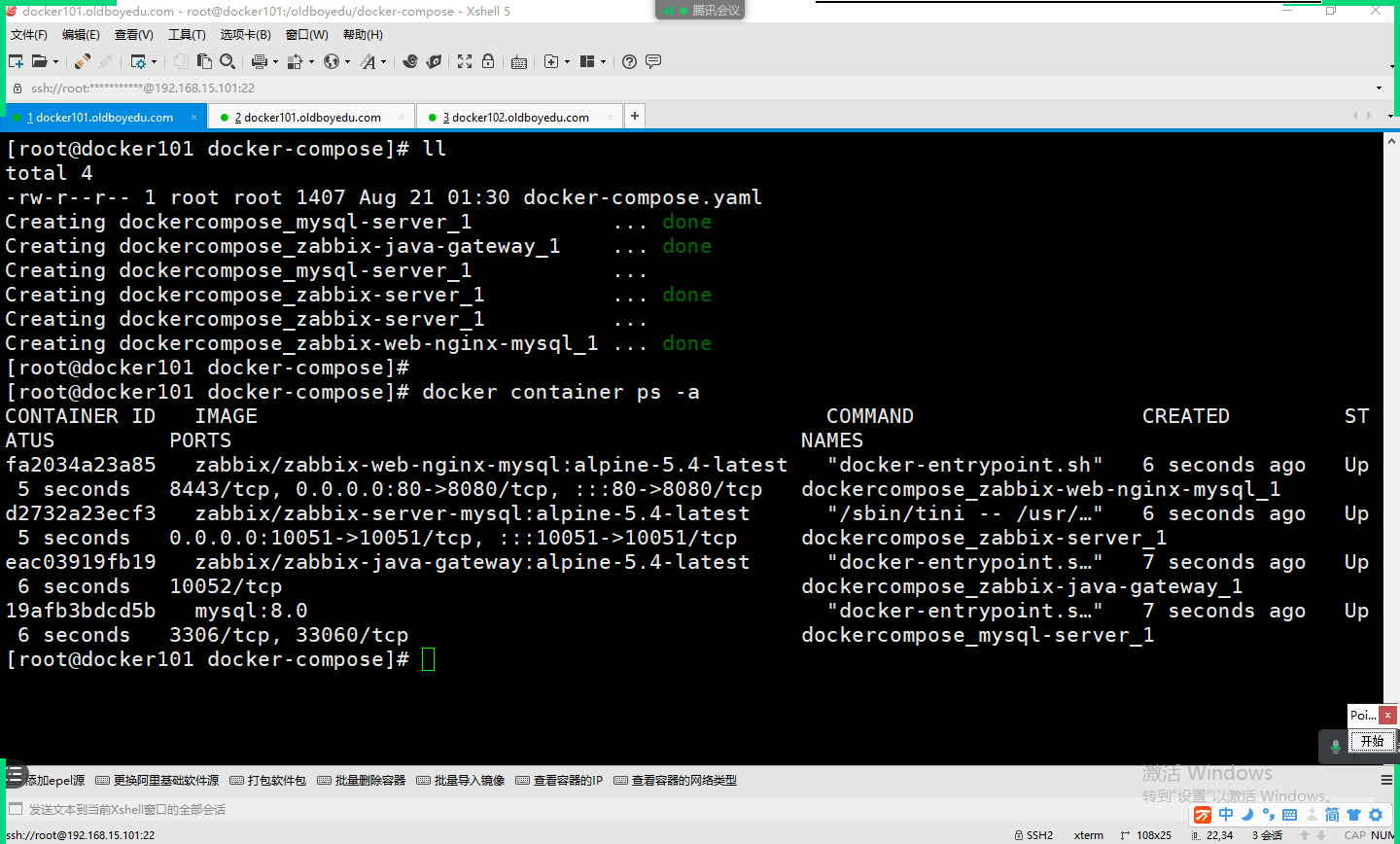Expand the address bar history dropdown
Image resolution: width=1400 pixels, height=844 pixels.
(x=1379, y=88)
